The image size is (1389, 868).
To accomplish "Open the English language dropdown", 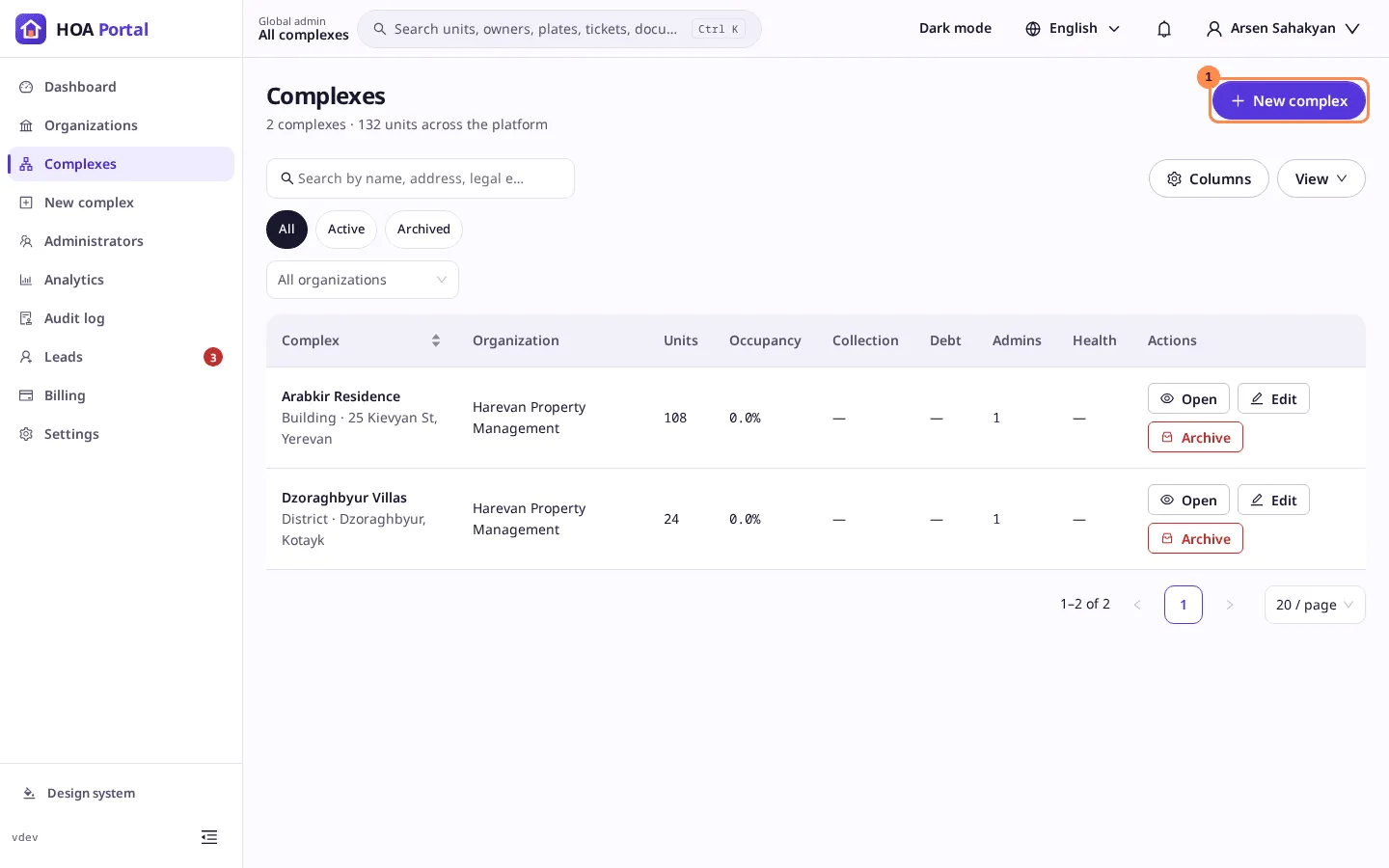I will point(1073,29).
